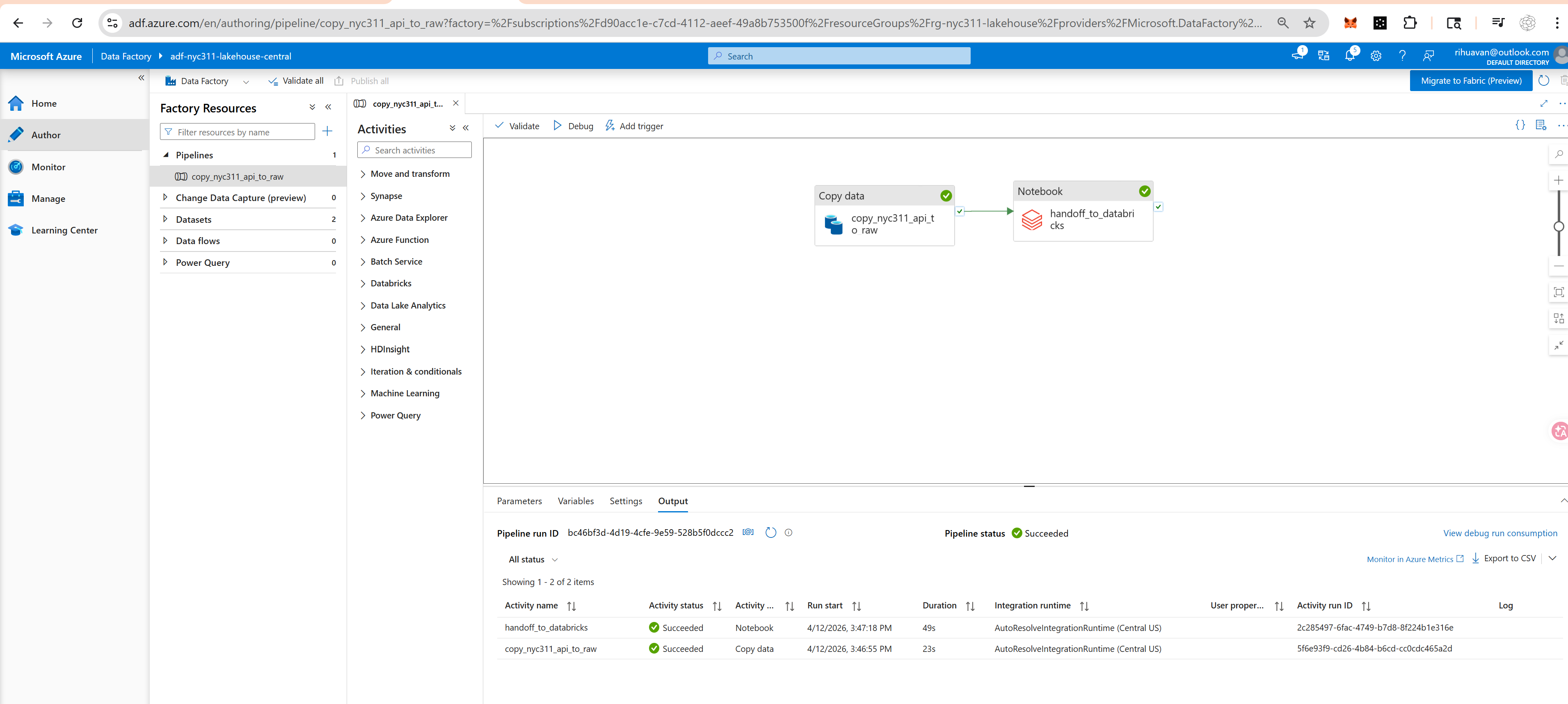Click the Debug play icon

pos(557,126)
